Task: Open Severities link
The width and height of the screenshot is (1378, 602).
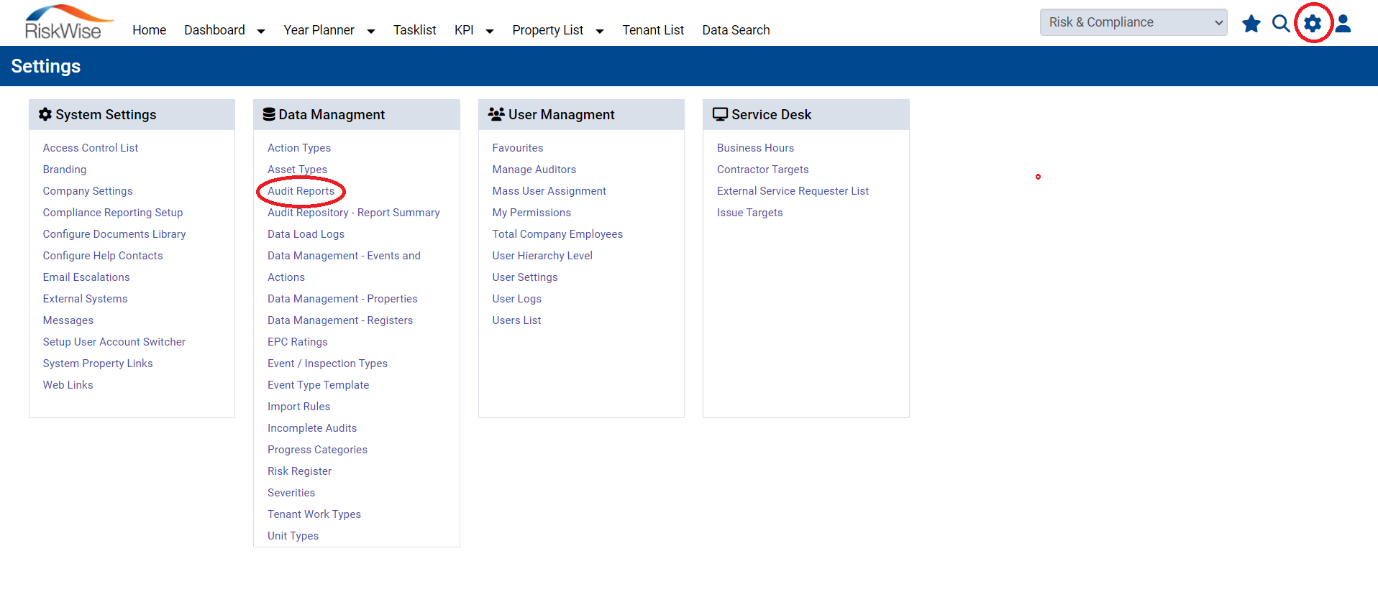Action: [x=291, y=493]
